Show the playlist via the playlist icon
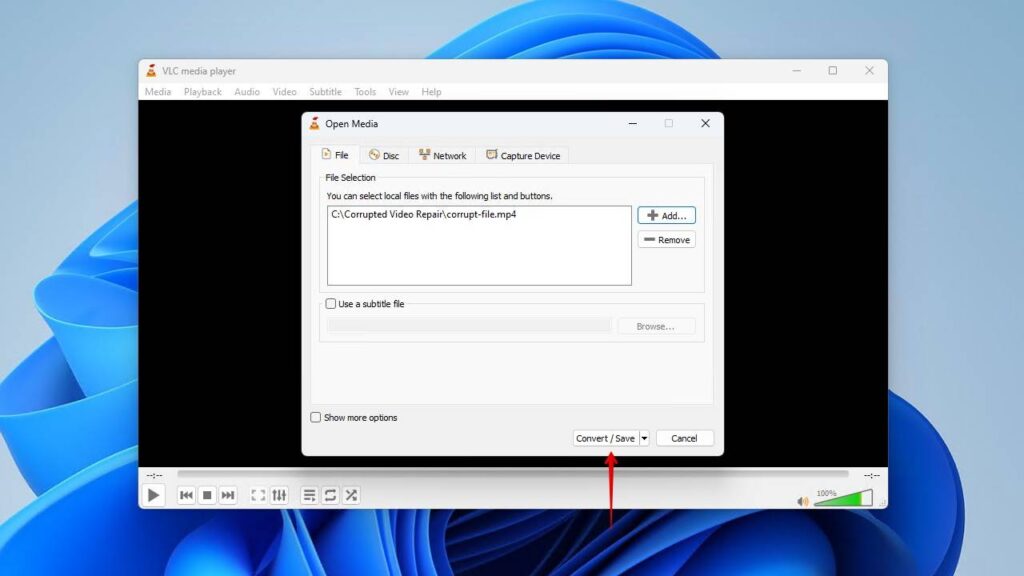 pos(309,494)
